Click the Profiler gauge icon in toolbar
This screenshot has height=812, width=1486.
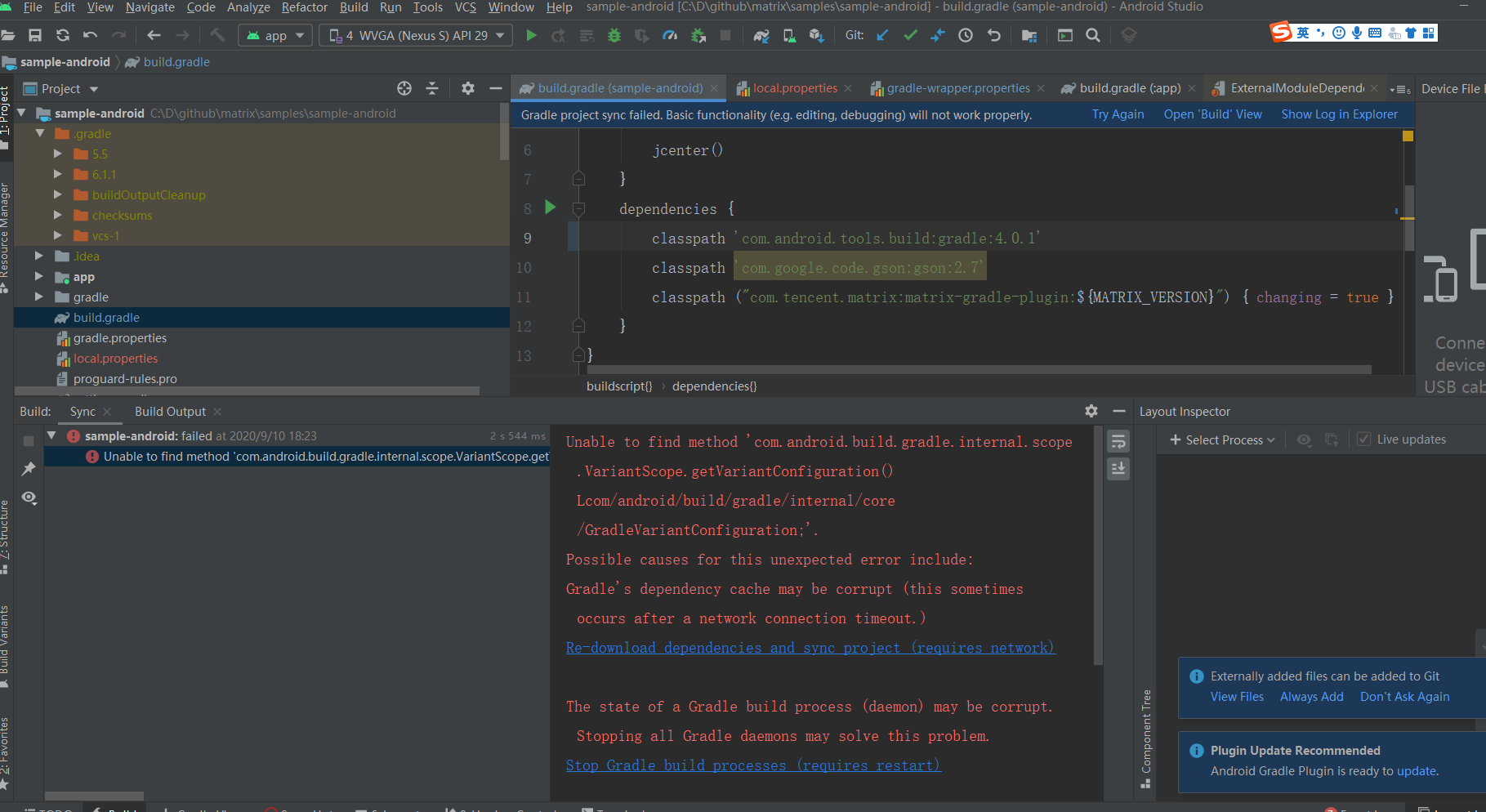tap(670, 35)
